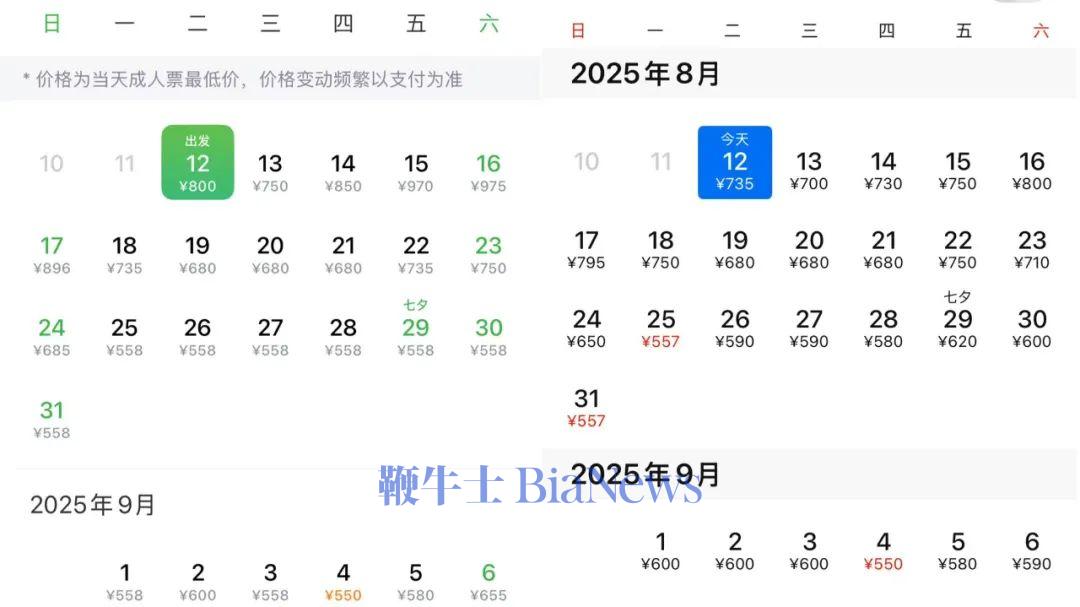The height and width of the screenshot is (607, 1080).
Task: Choose August 17 priced ¥795
Action: click(586, 249)
